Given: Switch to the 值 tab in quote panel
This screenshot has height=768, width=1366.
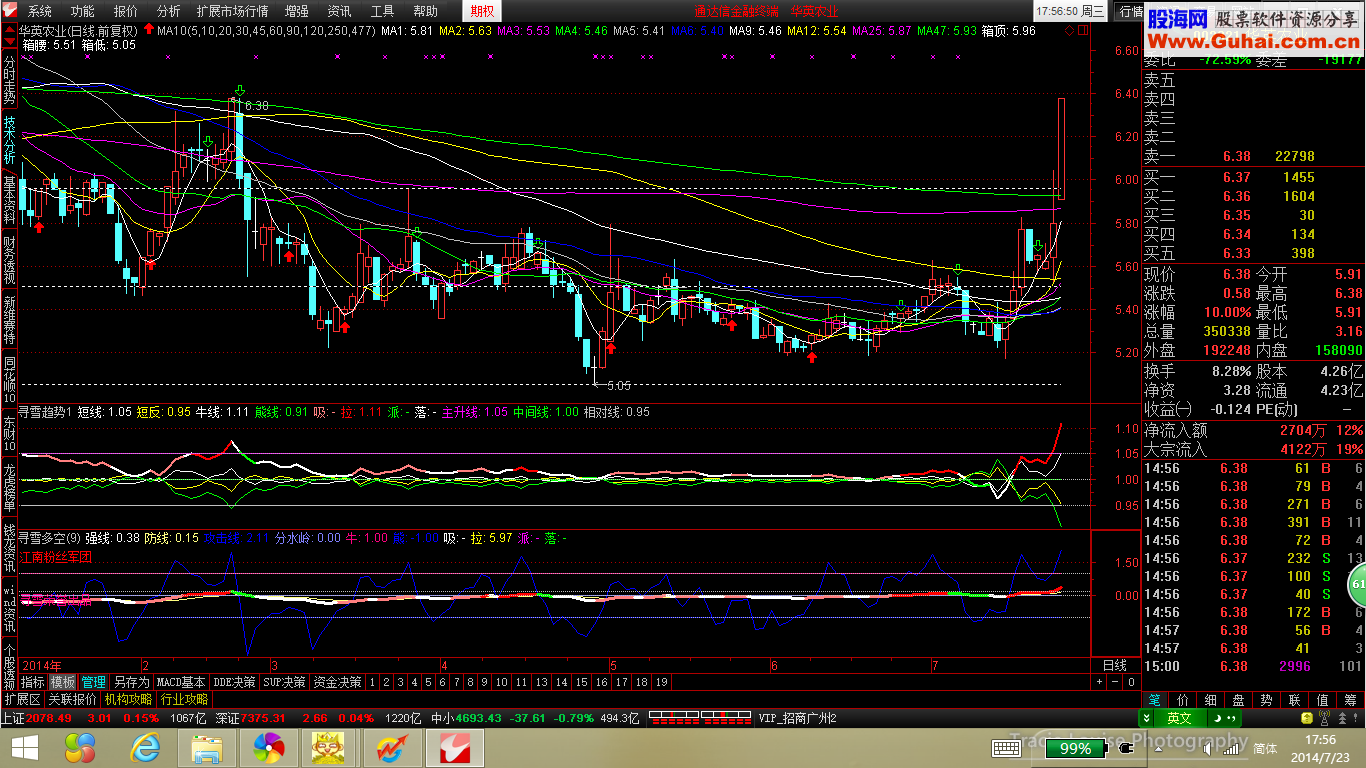Looking at the screenshot, I should click(x=1323, y=699).
